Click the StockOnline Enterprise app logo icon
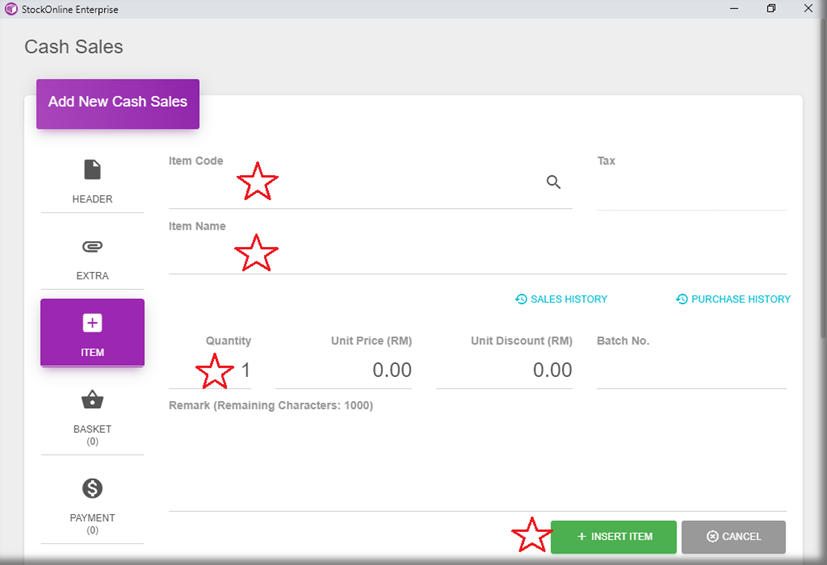827x565 pixels. pyautogui.click(x=11, y=8)
